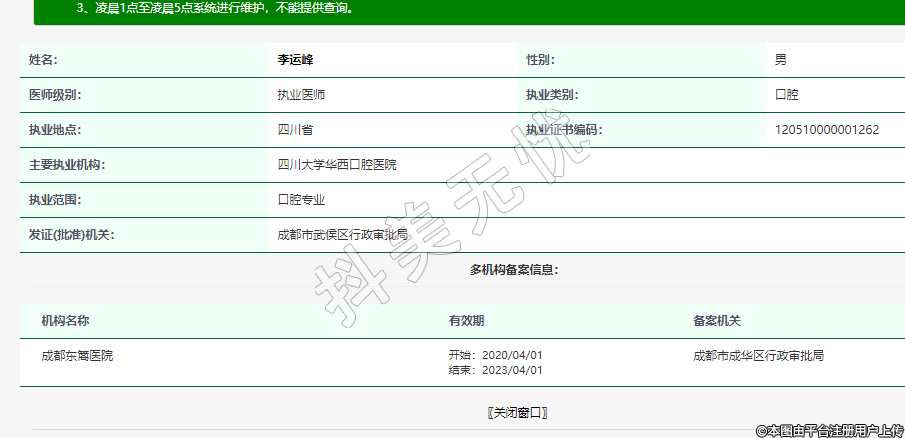
Task: Click the 执业类别 value 口腔
Action: tap(787, 95)
